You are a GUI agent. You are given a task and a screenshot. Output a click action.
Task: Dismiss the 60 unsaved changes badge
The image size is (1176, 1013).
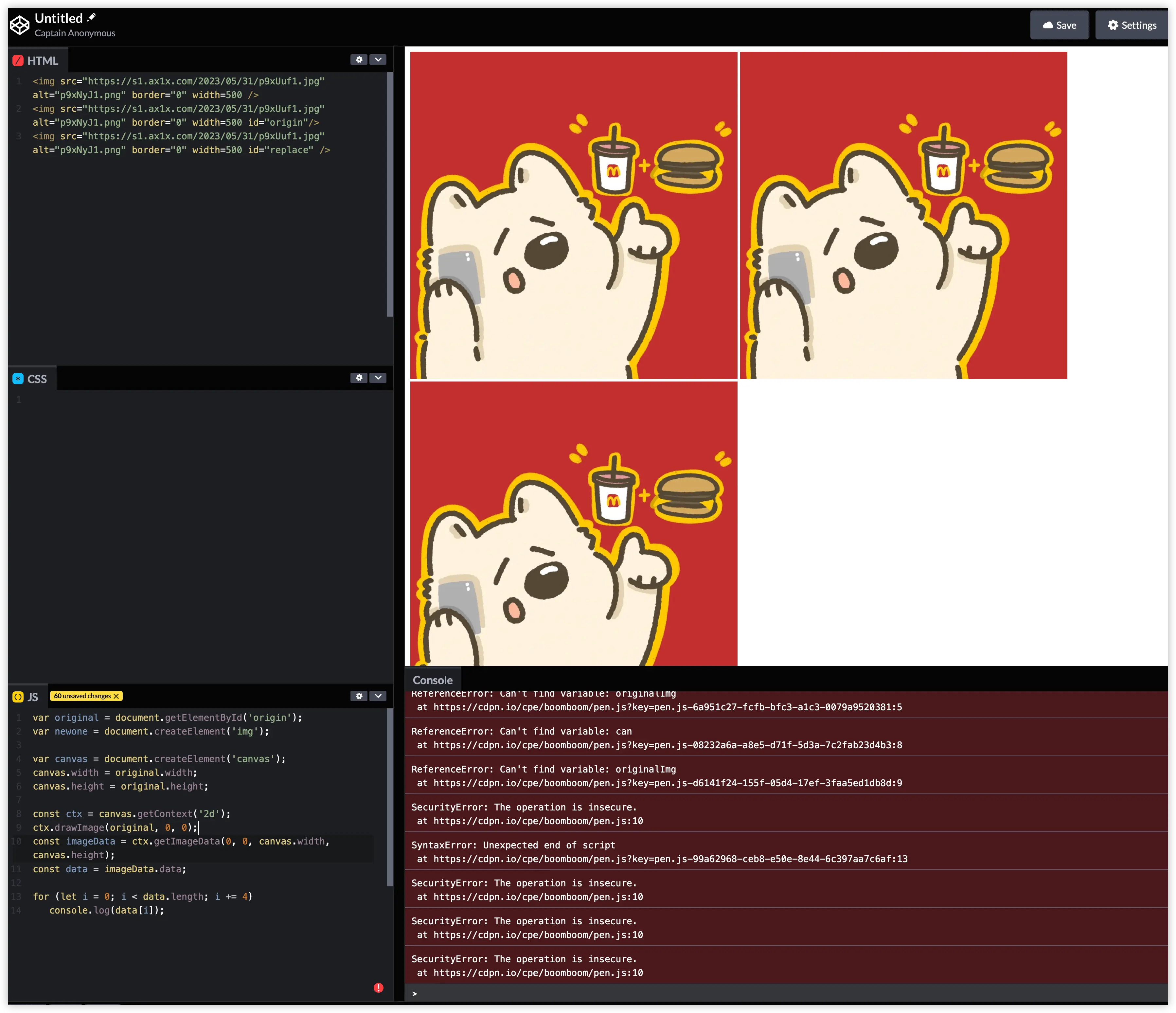click(x=116, y=696)
